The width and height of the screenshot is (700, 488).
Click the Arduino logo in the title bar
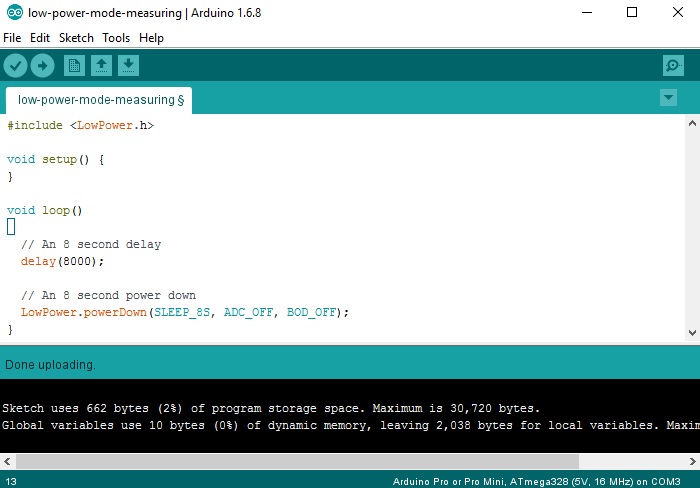[15, 13]
